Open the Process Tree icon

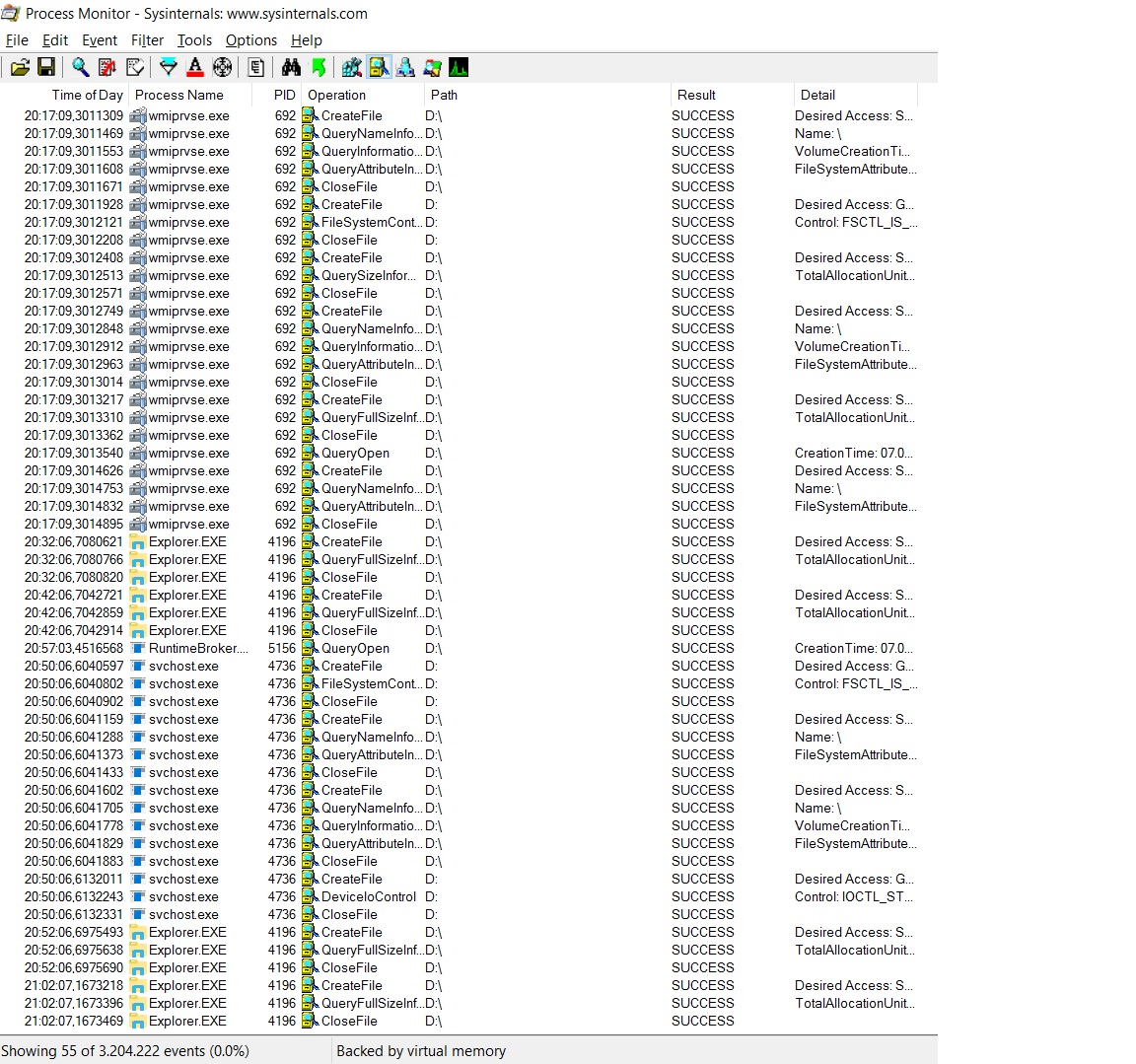coord(255,67)
